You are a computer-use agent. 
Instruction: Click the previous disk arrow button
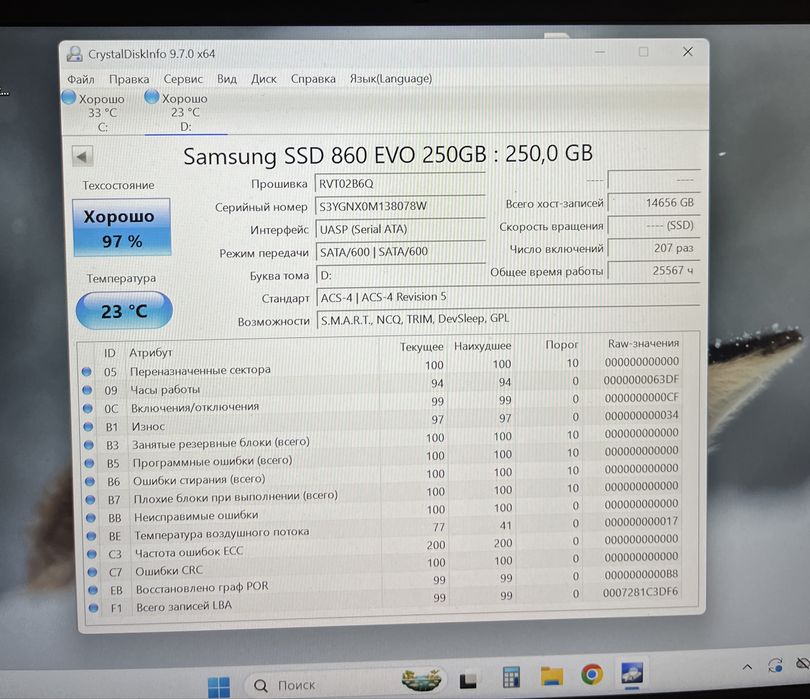pos(82,156)
